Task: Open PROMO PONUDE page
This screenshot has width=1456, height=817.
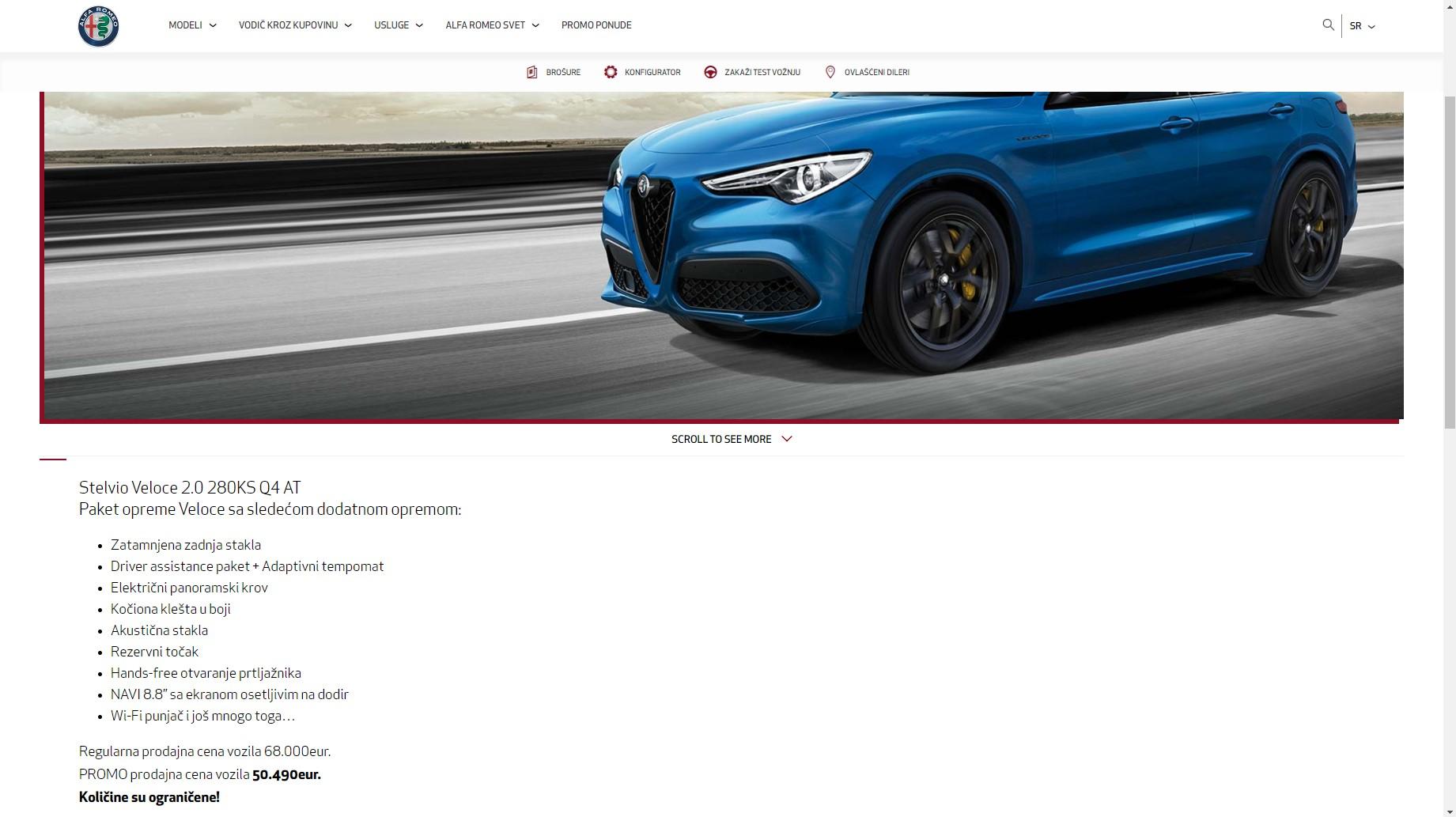Action: click(596, 25)
